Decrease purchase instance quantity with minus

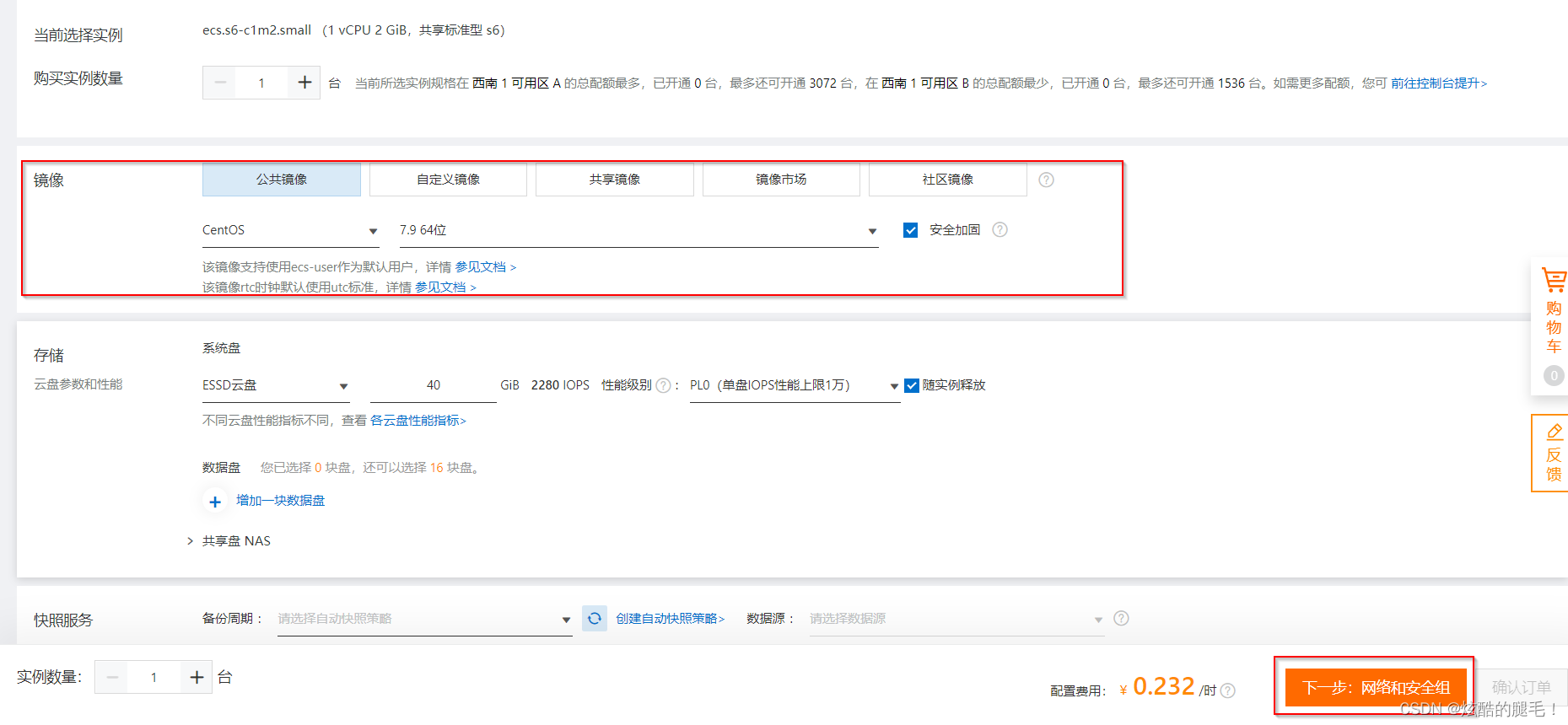click(220, 83)
